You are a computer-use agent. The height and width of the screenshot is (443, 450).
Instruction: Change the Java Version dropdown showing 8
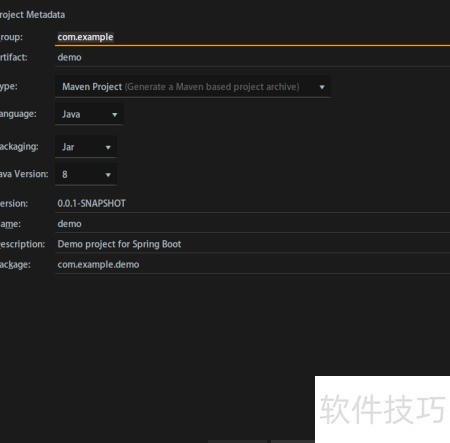pos(86,174)
